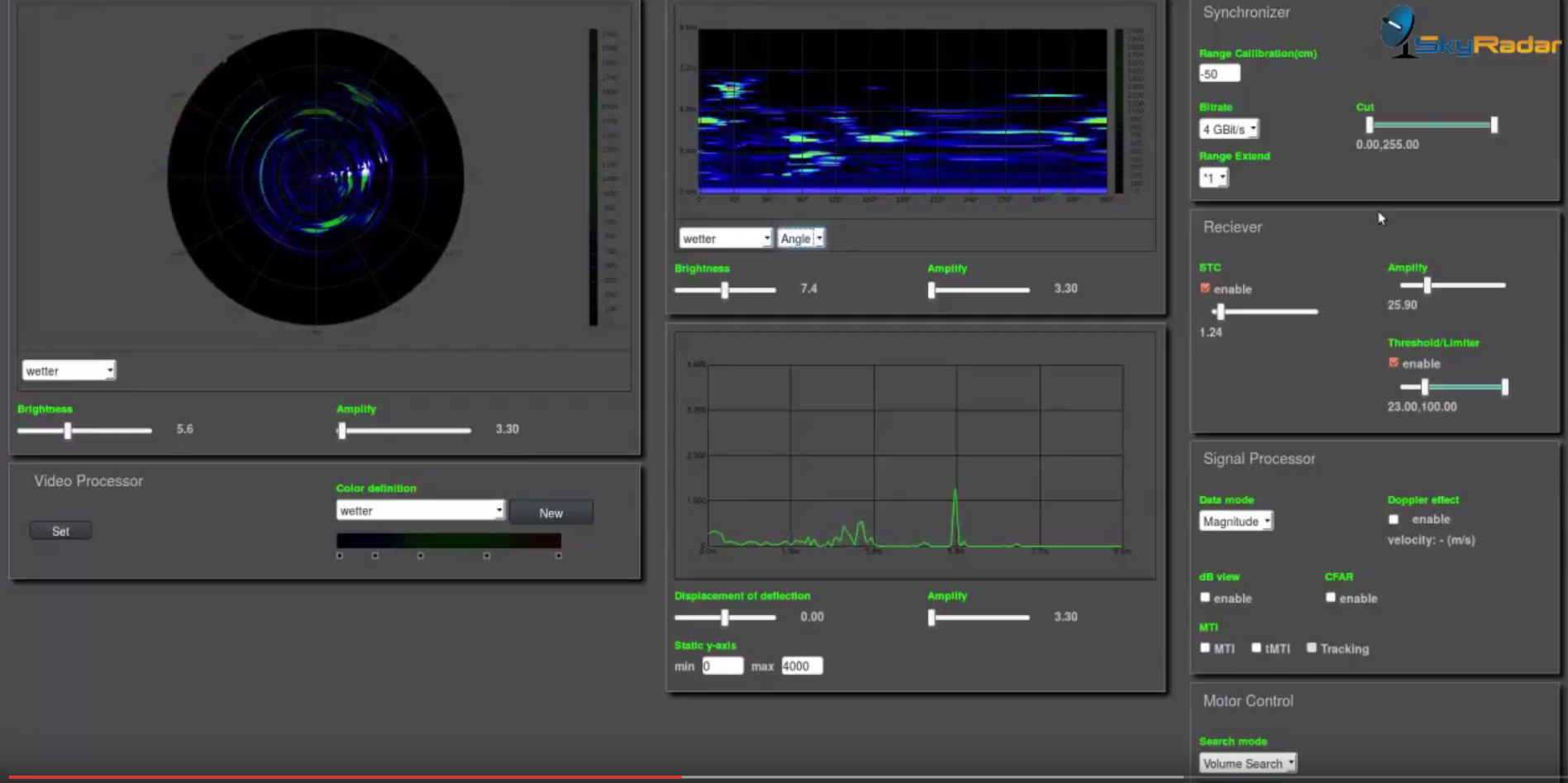The height and width of the screenshot is (783, 1568).
Task: Open the Search mode Volume Search dropdown
Action: click(1247, 763)
